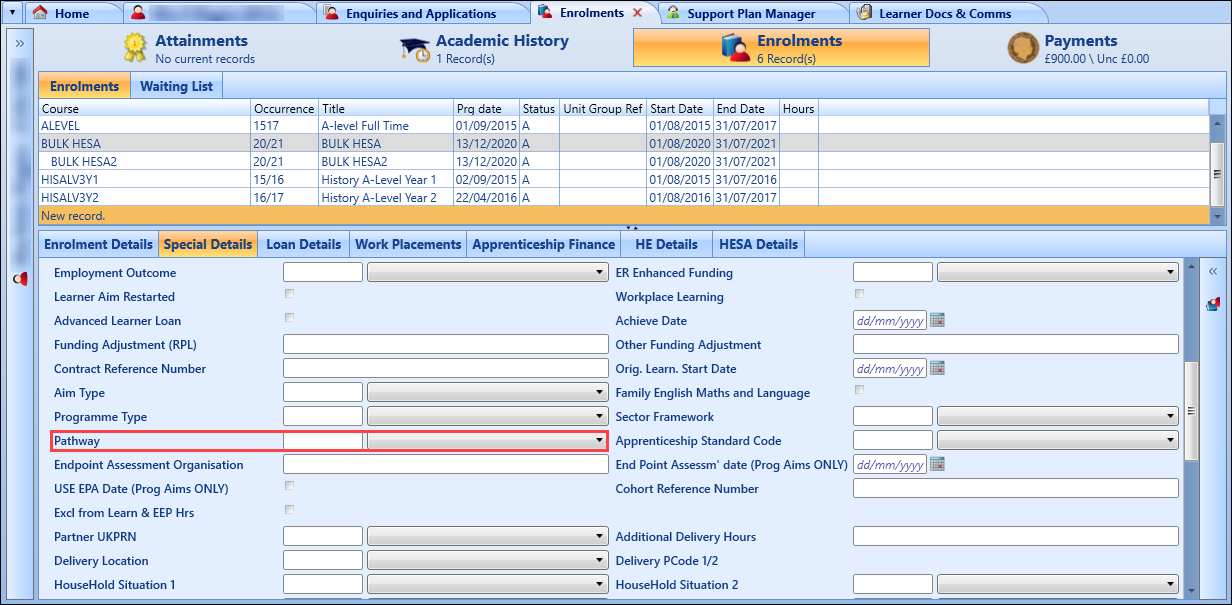Click the Support Plan Manager tab icon
The width and height of the screenshot is (1232, 605).
(674, 13)
